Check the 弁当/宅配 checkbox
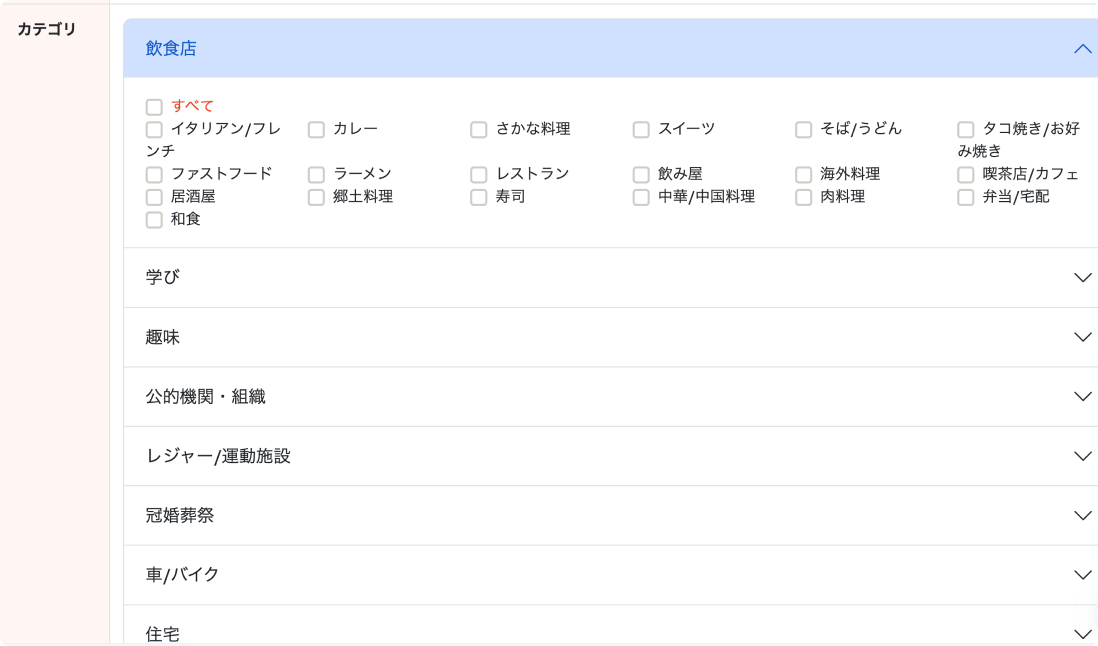This screenshot has width=1098, height=646. coord(966,198)
